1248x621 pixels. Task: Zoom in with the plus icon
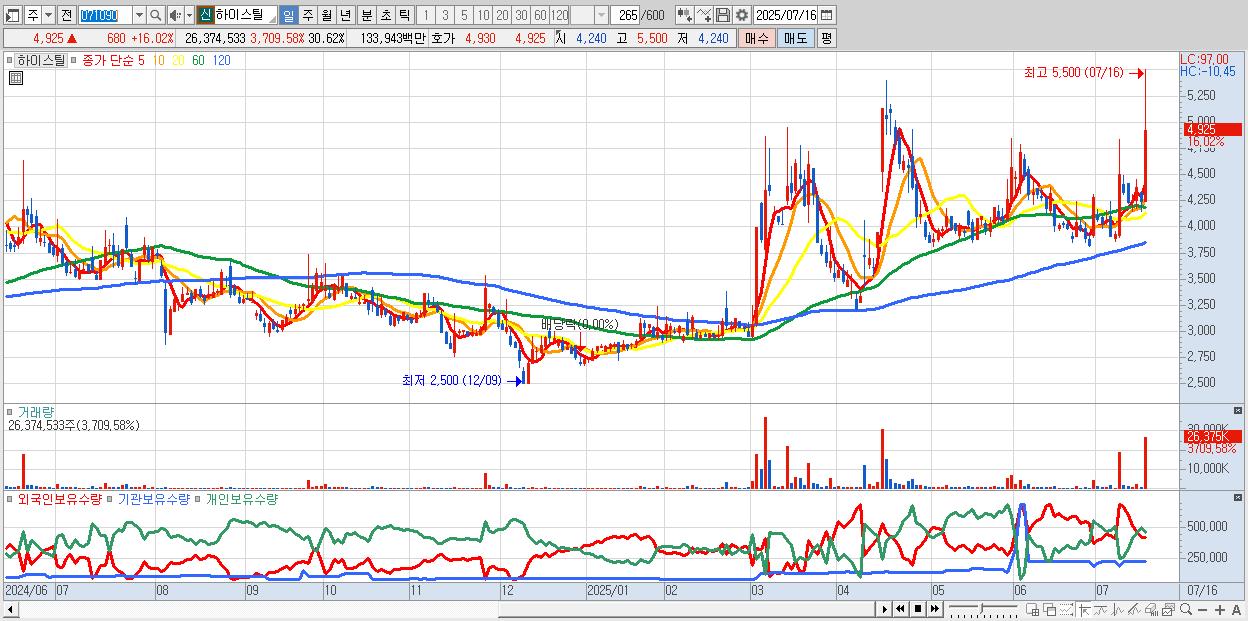pos(1219,610)
